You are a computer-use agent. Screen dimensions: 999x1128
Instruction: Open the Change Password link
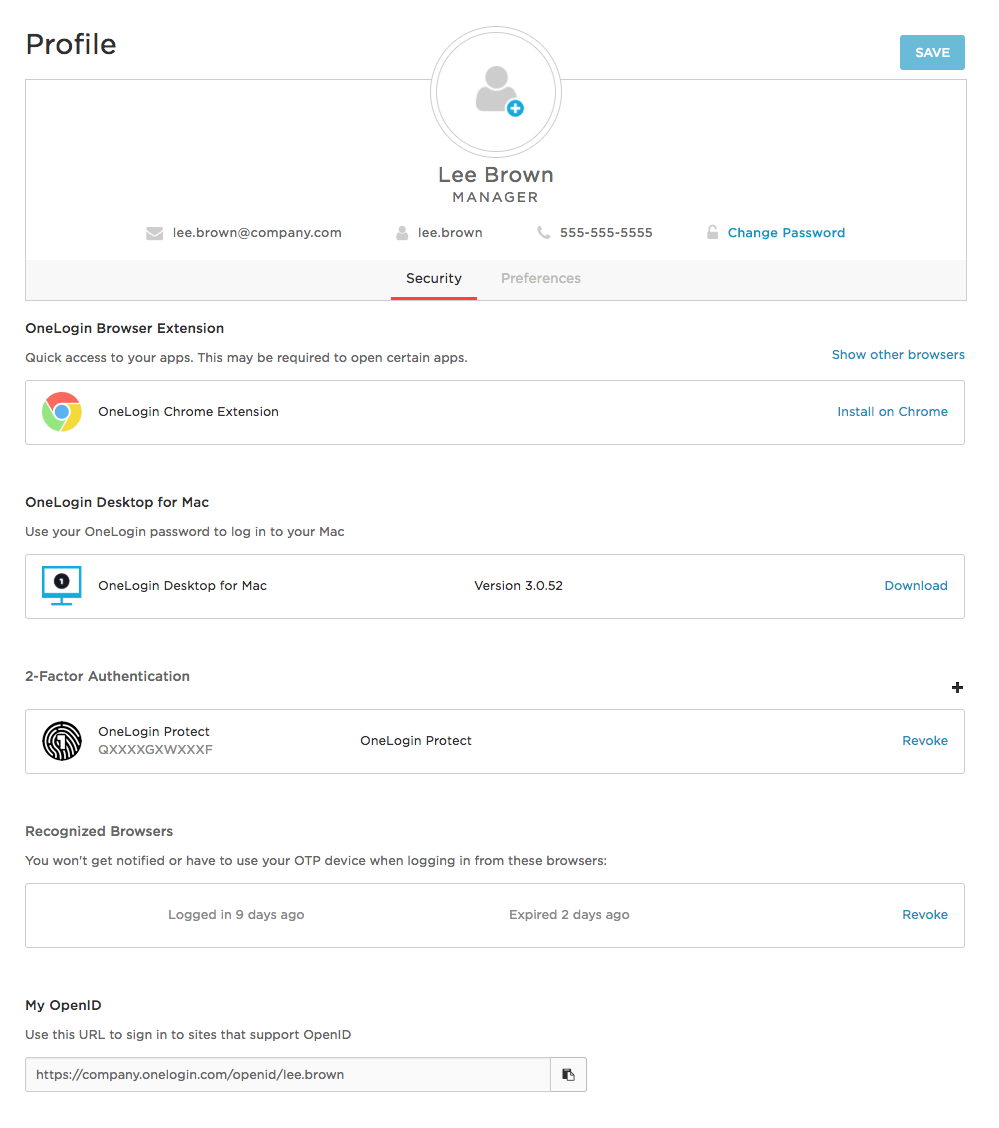786,232
